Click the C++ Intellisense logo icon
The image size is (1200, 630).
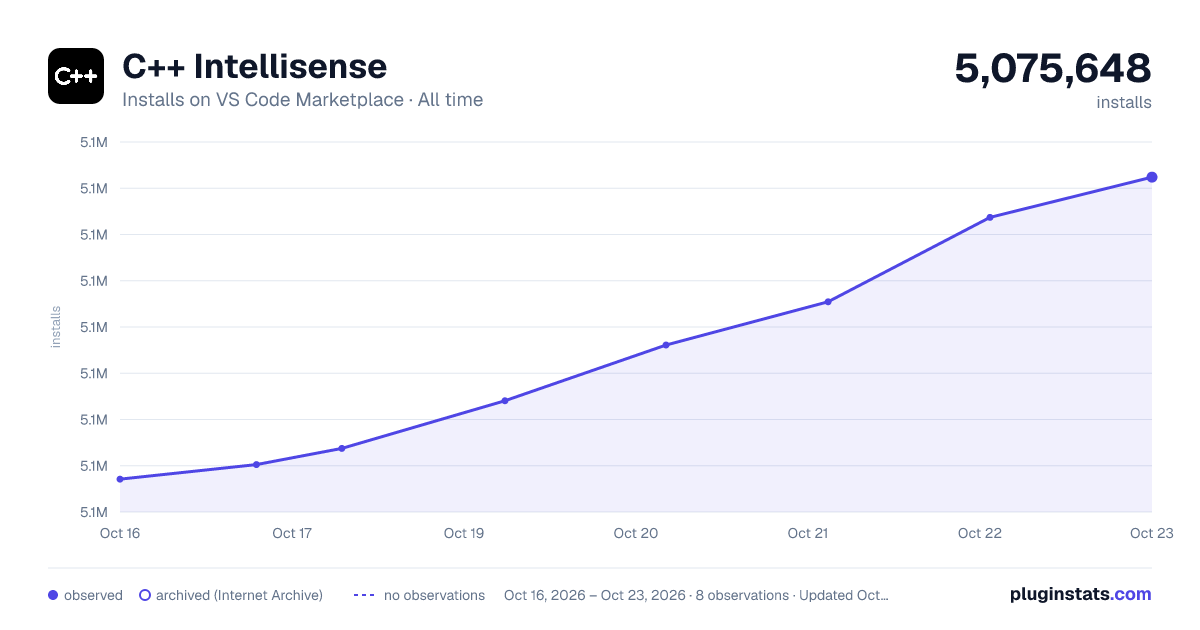click(76, 76)
